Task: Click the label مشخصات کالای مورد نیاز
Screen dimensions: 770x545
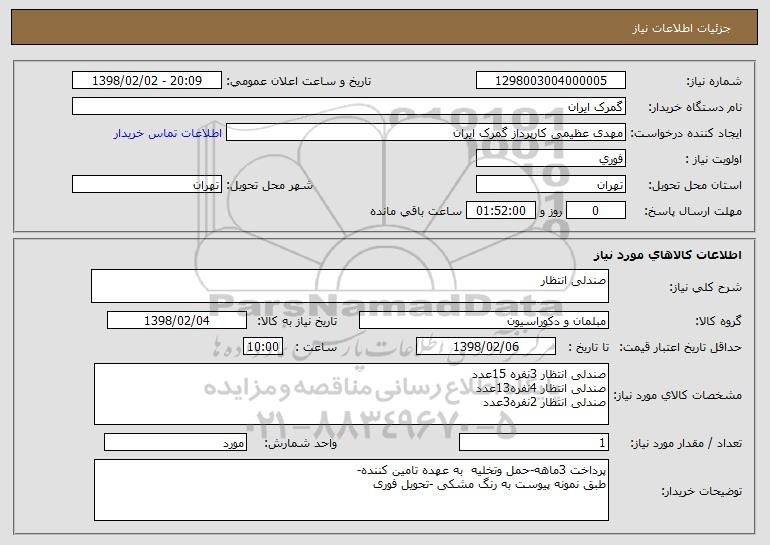Action: (678, 395)
